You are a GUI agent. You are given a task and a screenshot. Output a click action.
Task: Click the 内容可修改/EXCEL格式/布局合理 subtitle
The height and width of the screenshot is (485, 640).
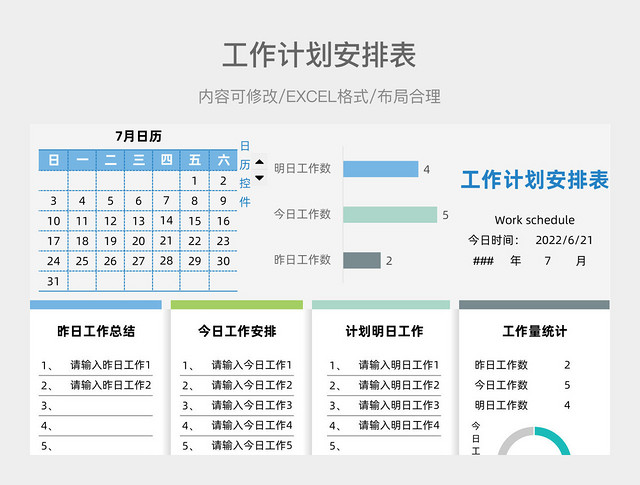[x=320, y=97]
